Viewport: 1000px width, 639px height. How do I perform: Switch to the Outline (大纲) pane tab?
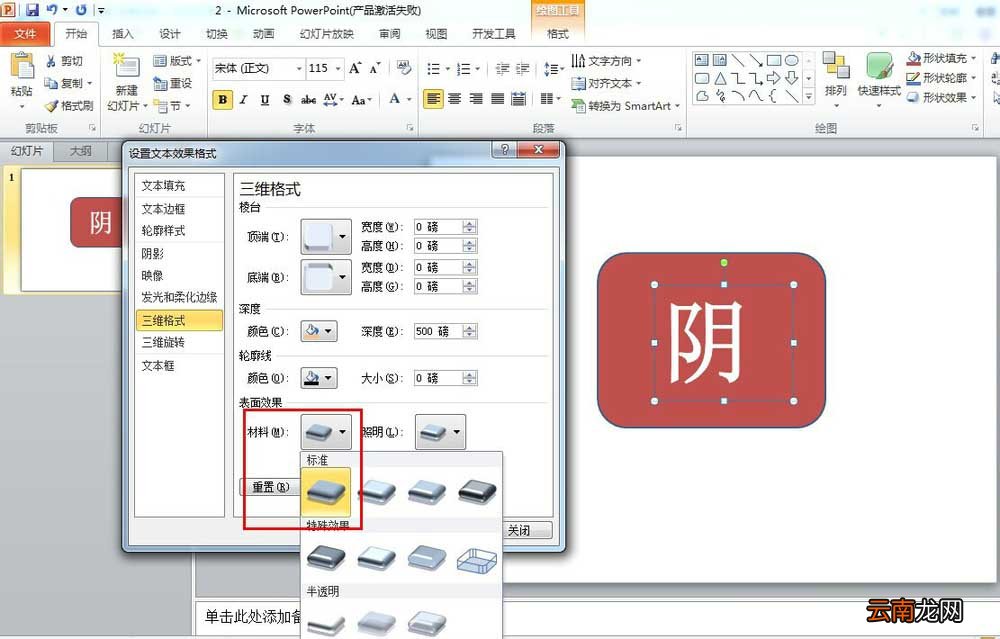pos(80,151)
